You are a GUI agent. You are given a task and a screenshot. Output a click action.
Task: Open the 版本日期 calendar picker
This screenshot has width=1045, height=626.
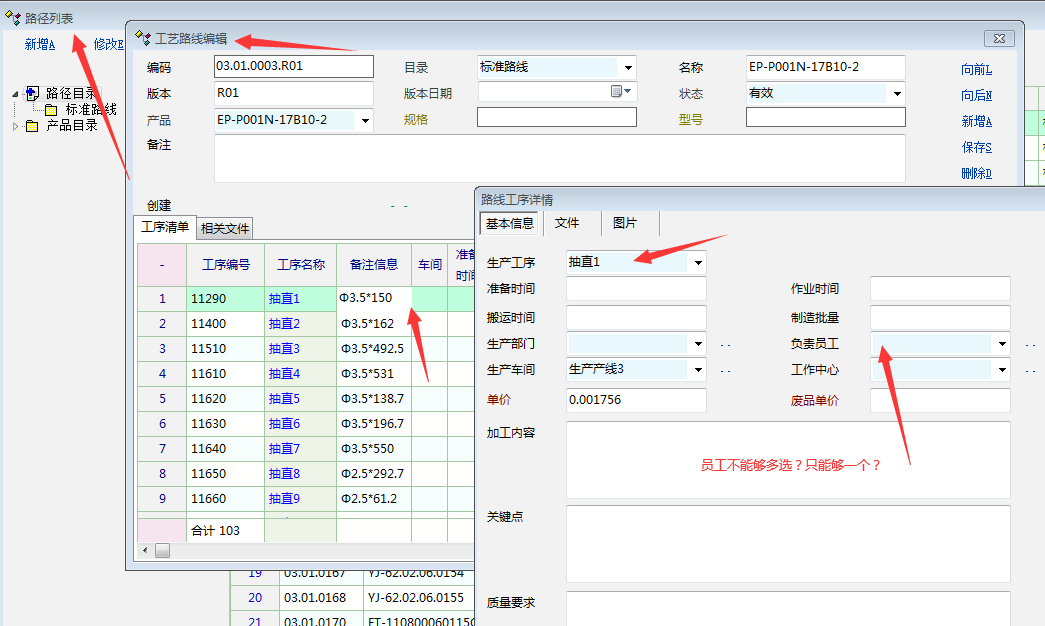tap(621, 92)
